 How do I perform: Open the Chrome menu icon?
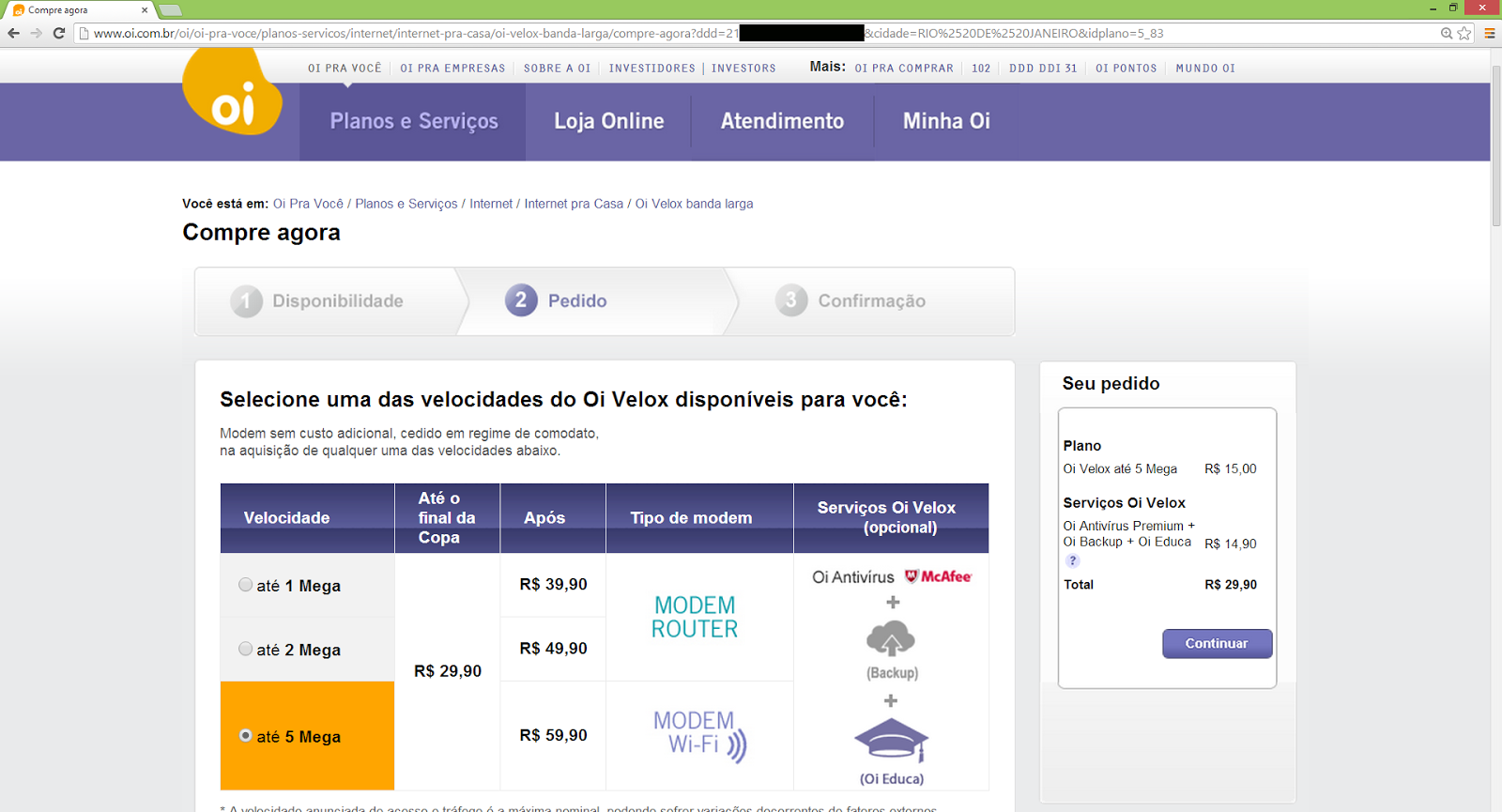pos(1489,33)
